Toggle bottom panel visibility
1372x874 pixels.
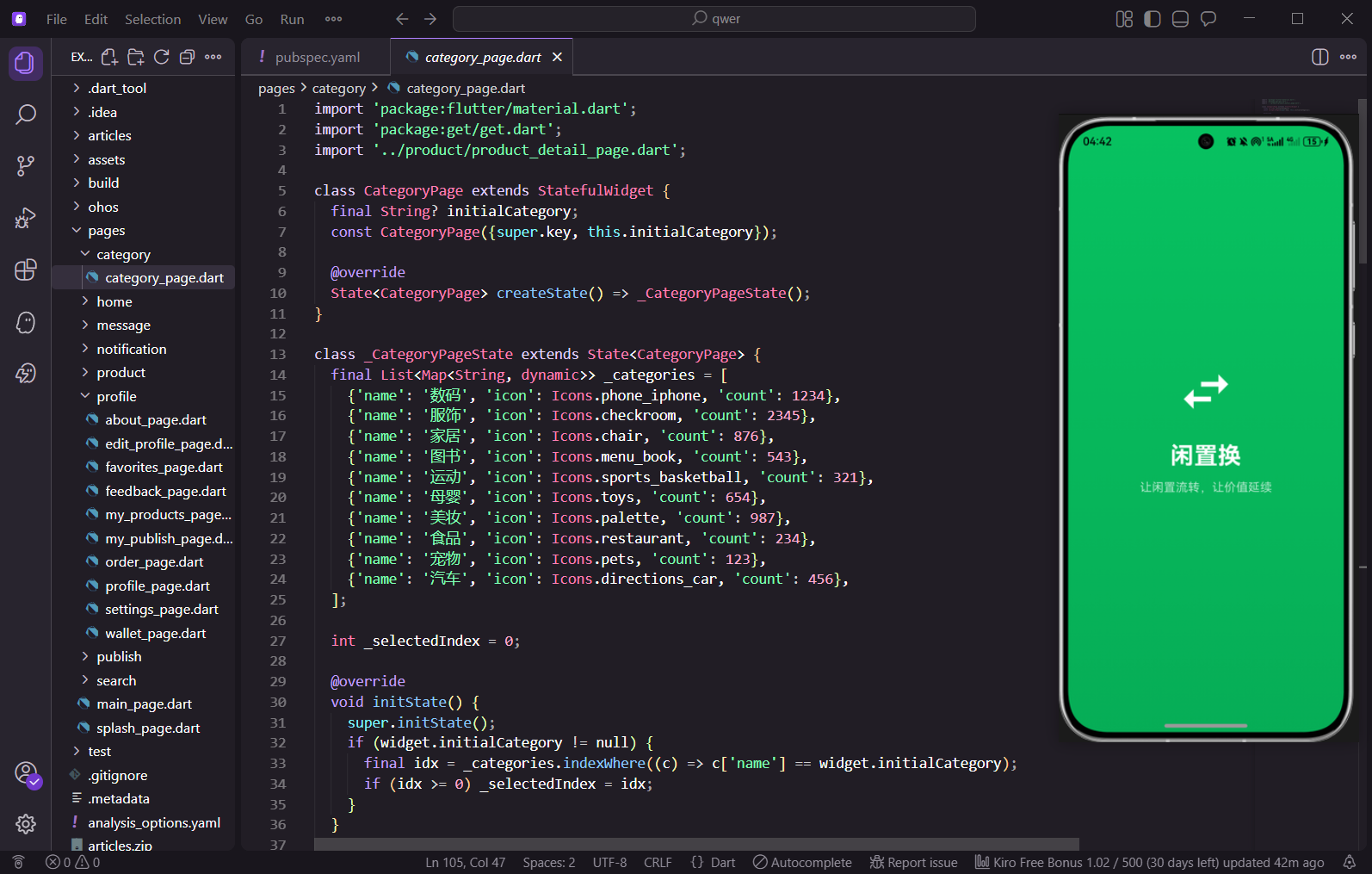[1180, 19]
